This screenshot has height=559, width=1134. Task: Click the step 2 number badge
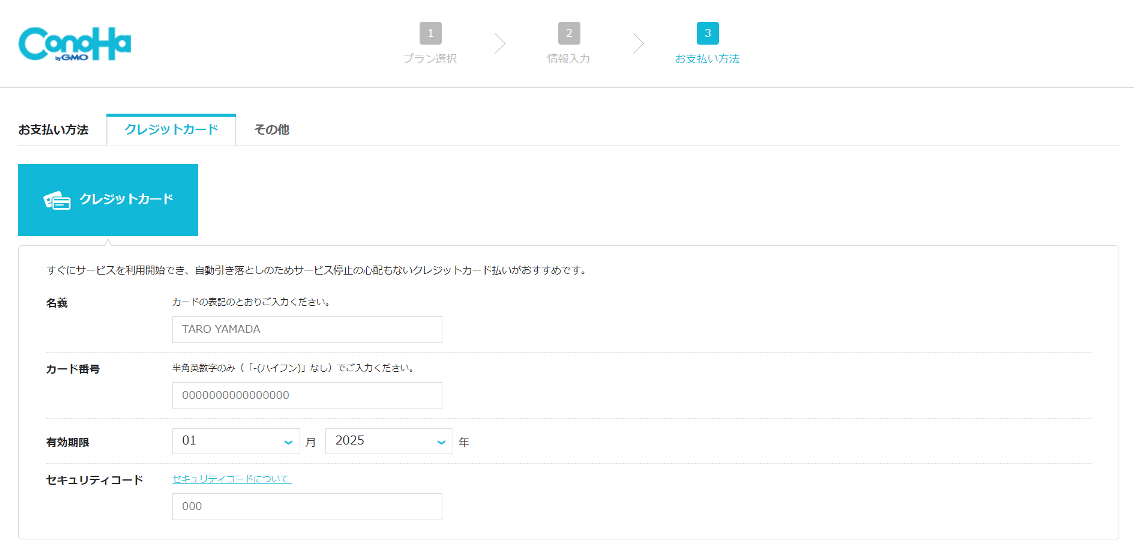coord(569,33)
